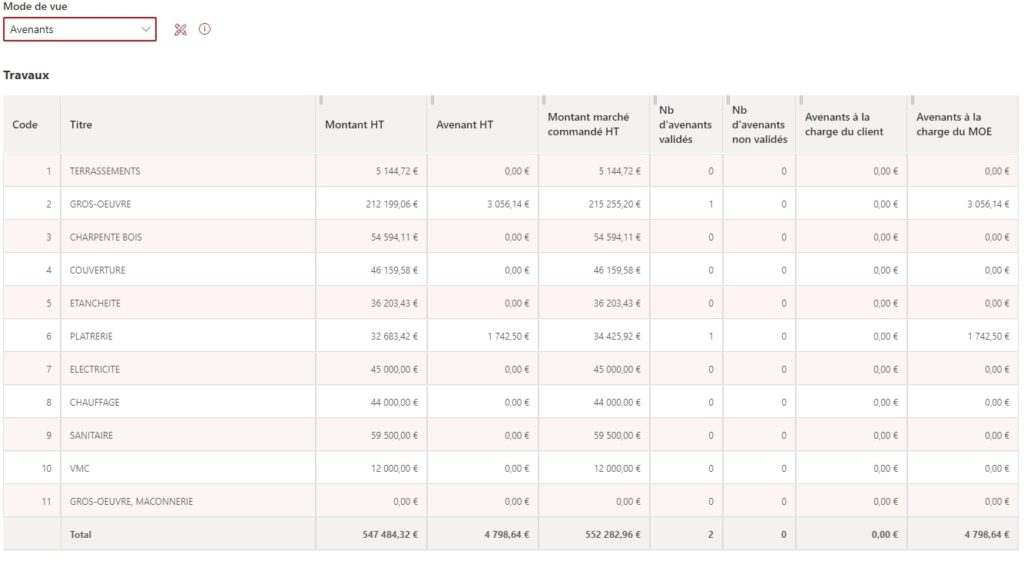Click the Avenant HT column header
The width and height of the screenshot is (1024, 564).
click(464, 125)
